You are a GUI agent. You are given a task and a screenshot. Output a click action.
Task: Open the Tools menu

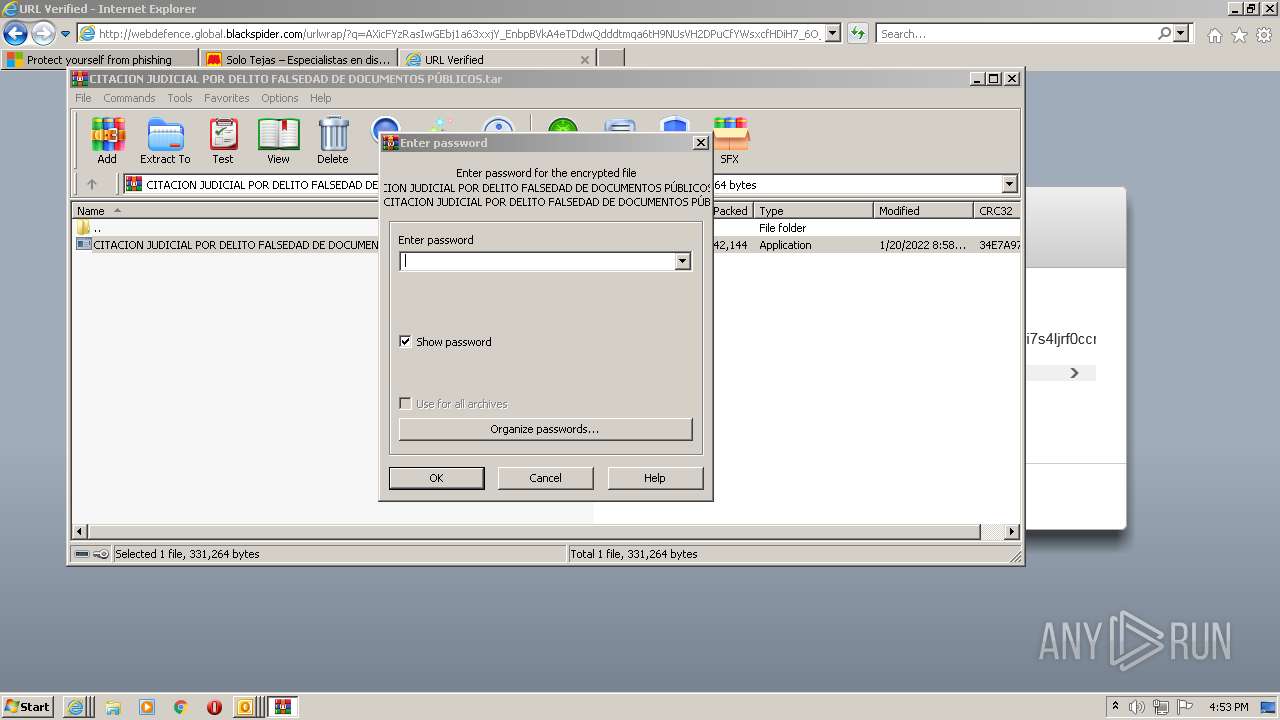click(180, 98)
